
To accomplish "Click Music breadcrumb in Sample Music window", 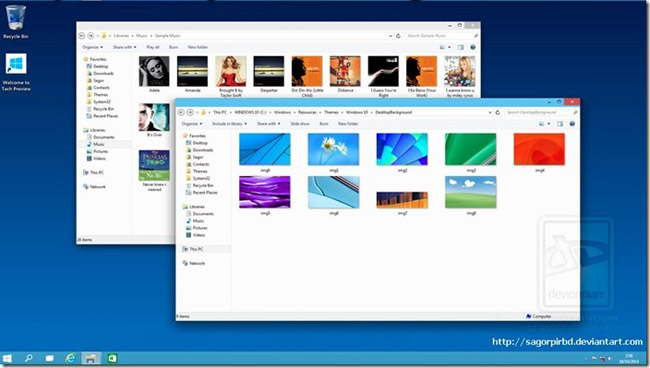I will tap(142, 36).
